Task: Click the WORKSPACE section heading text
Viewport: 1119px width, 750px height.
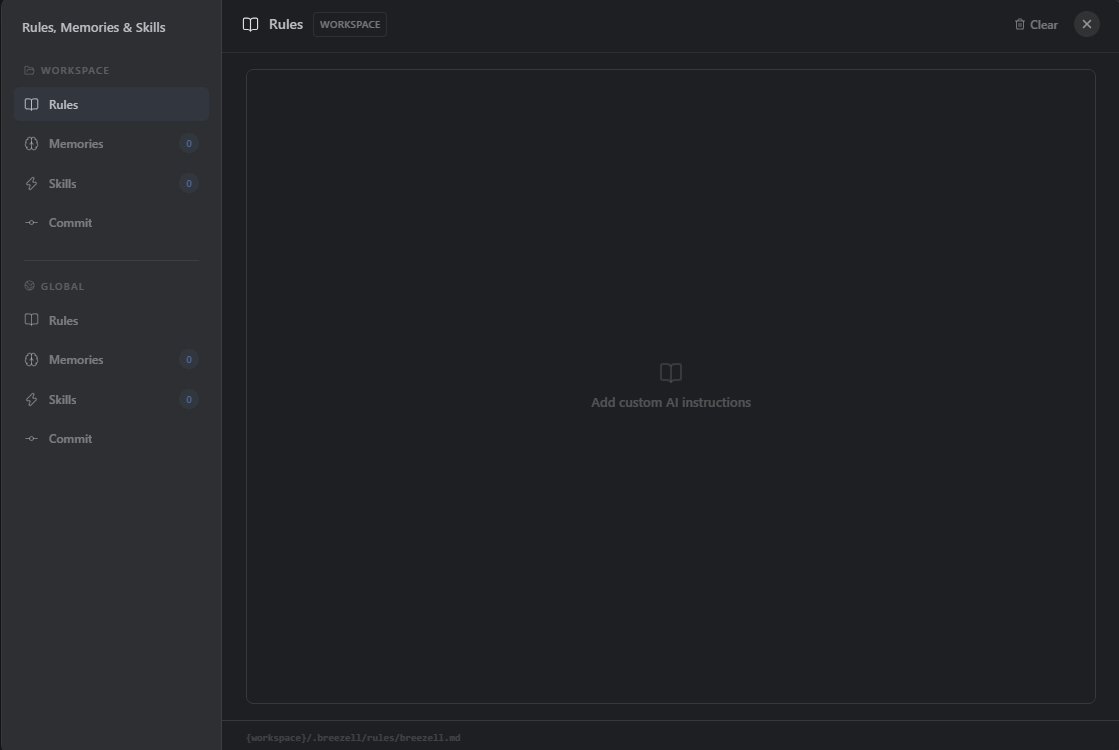Action: pos(75,71)
